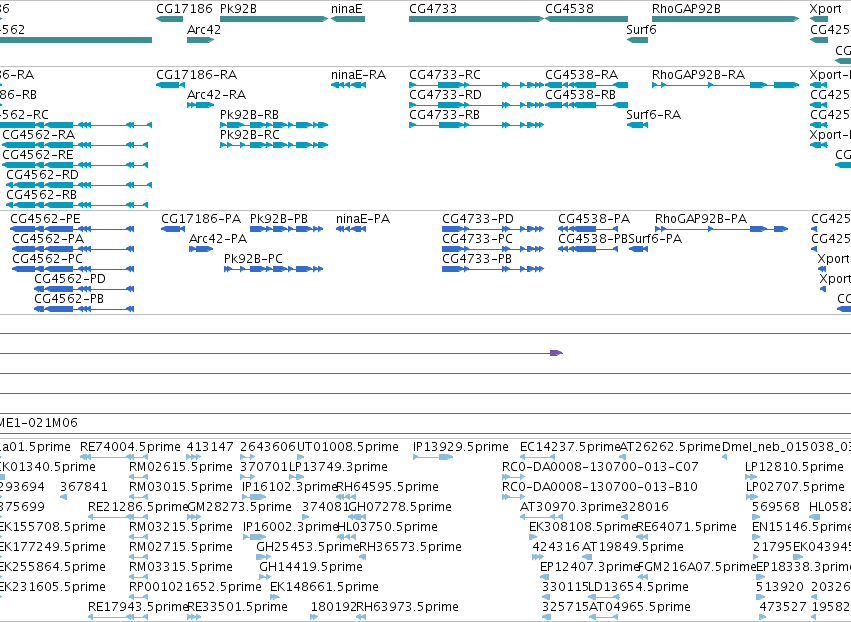The height and width of the screenshot is (622, 851).
Task: Select the Surf6 gene label
Action: pos(641,29)
